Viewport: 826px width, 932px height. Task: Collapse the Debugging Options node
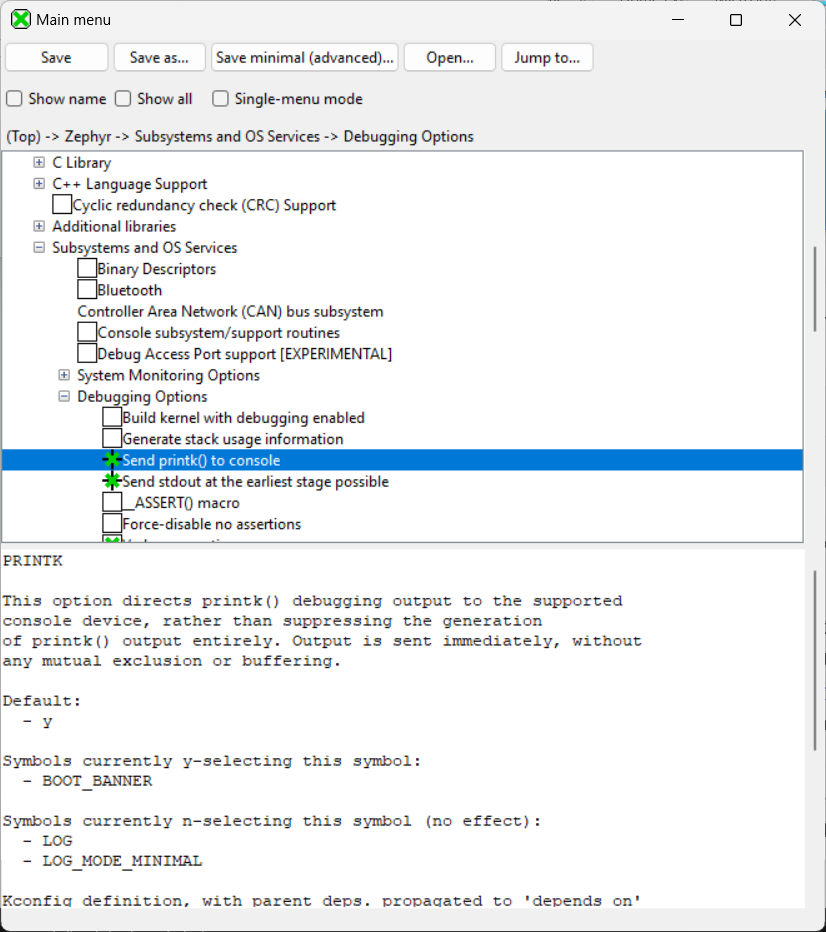(63, 396)
